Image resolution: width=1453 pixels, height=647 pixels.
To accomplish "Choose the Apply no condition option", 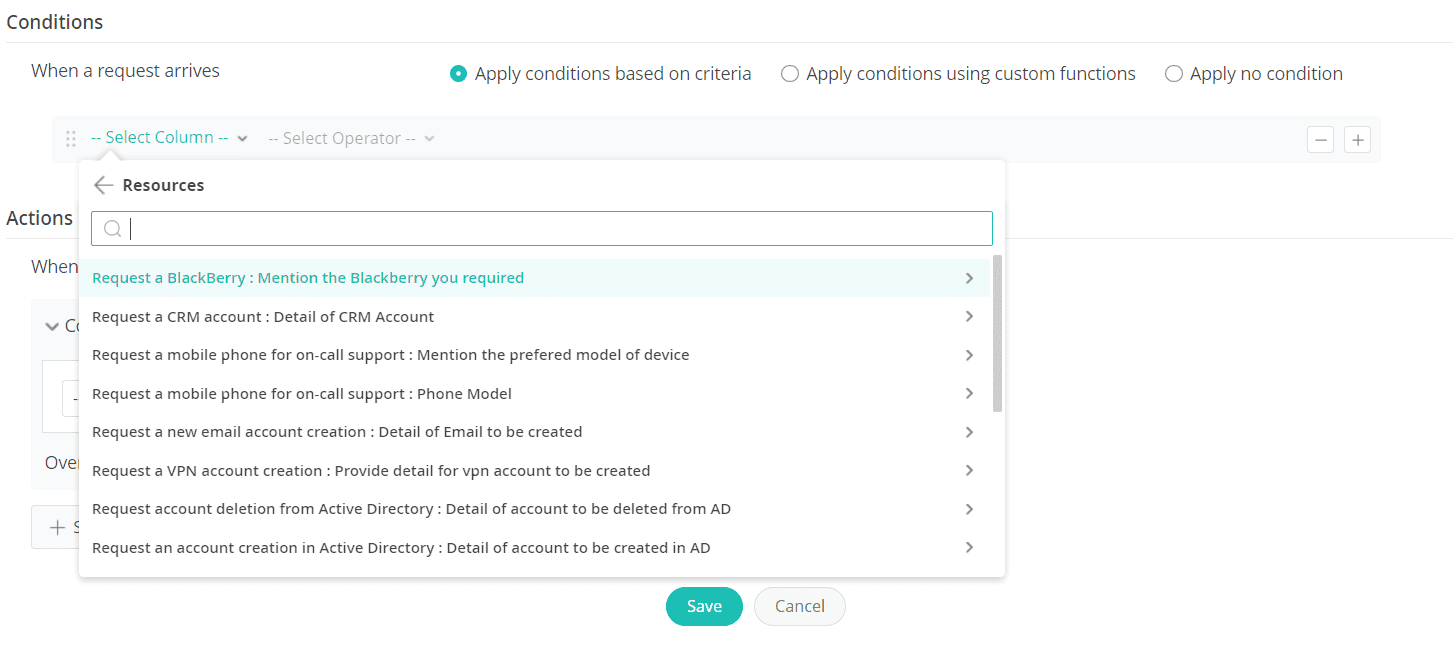I will coord(1174,74).
